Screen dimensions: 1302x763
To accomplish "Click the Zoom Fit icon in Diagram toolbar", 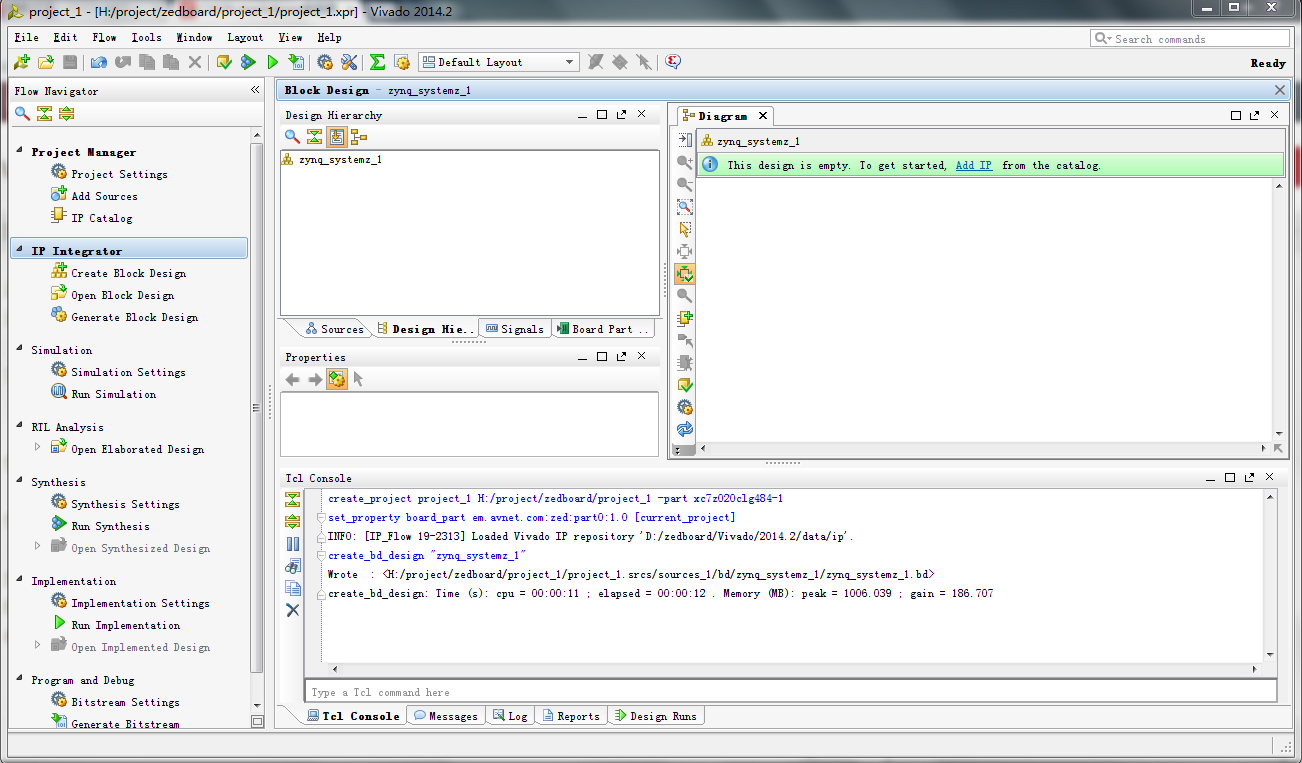I will click(685, 207).
